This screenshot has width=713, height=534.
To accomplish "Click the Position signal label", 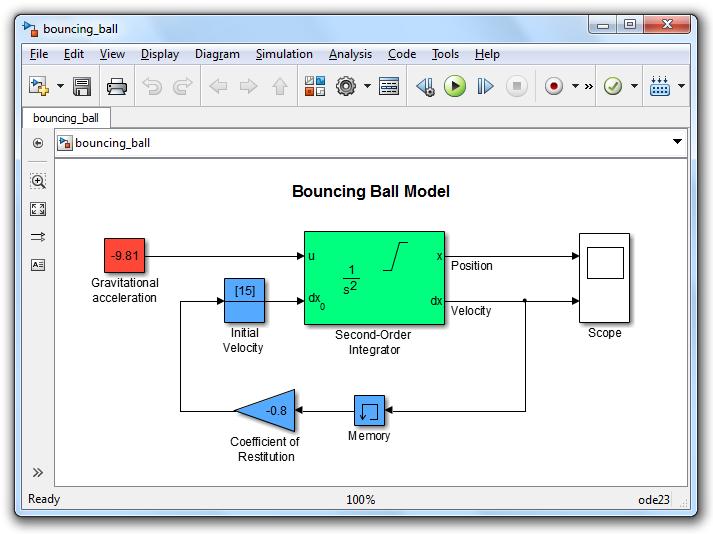I will click(472, 266).
